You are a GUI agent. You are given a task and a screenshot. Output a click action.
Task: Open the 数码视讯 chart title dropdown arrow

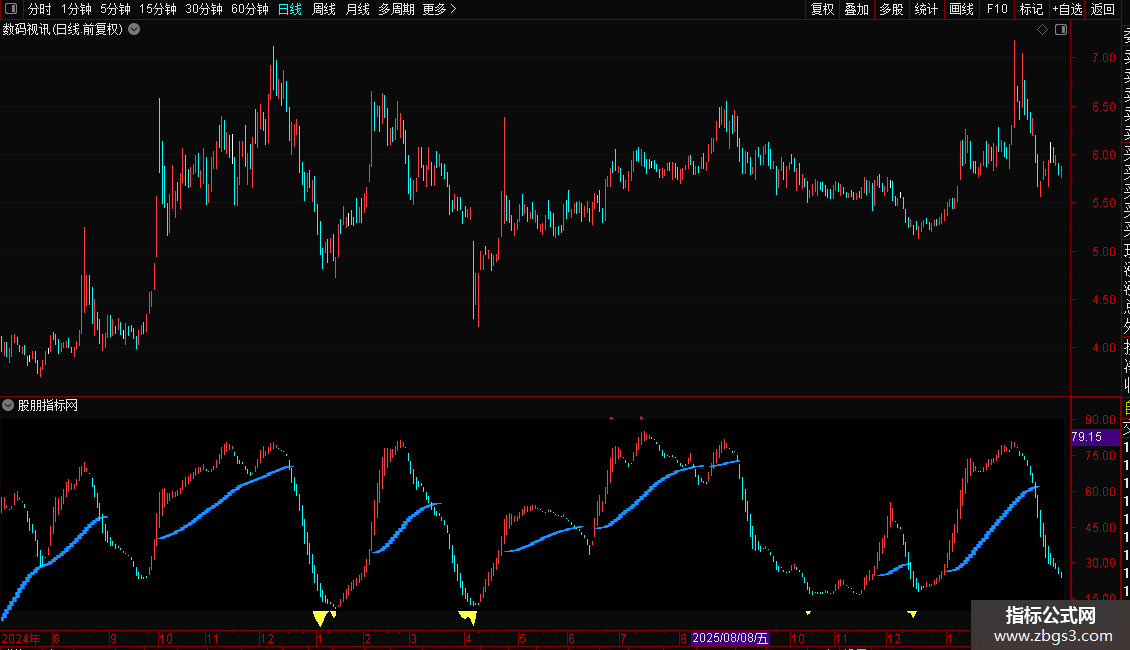pyautogui.click(x=134, y=30)
